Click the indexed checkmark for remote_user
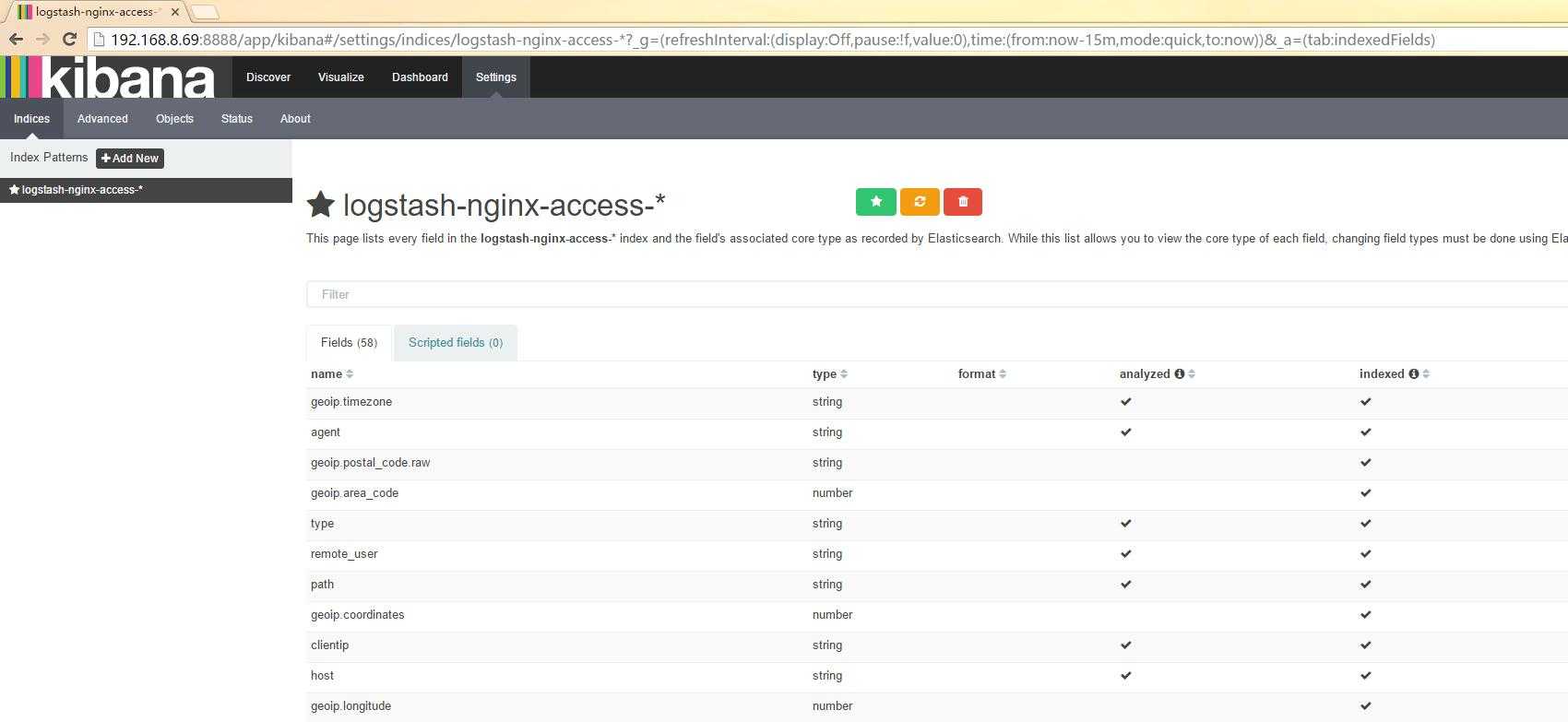Viewport: 1568px width, 722px height. point(1365,554)
